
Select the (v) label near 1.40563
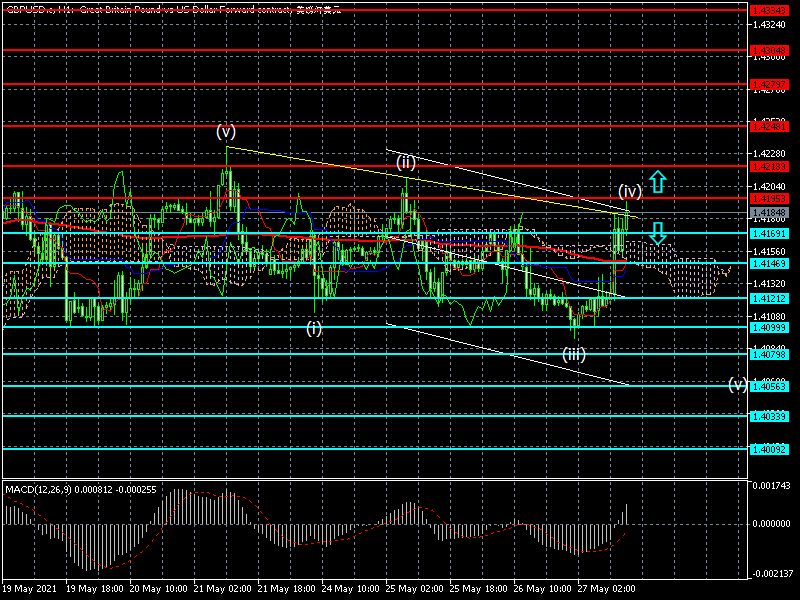737,384
